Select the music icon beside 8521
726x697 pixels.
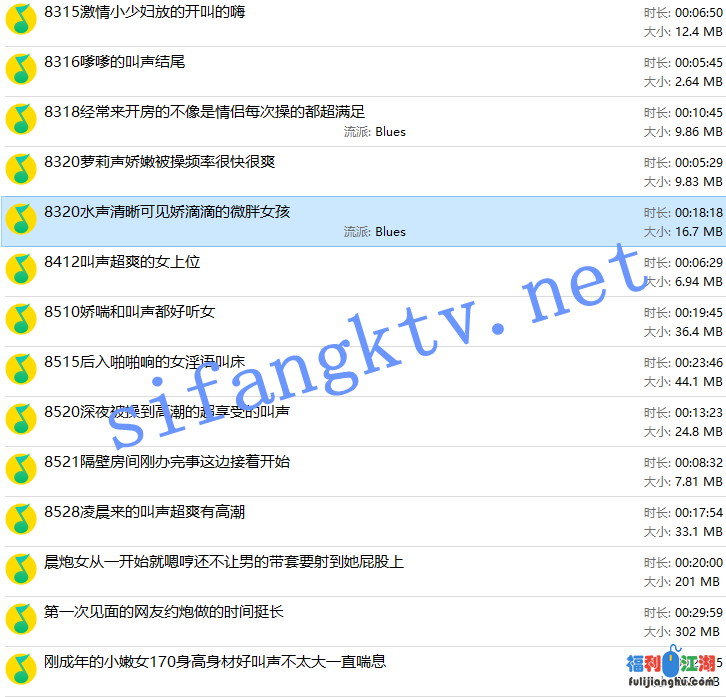(21, 470)
